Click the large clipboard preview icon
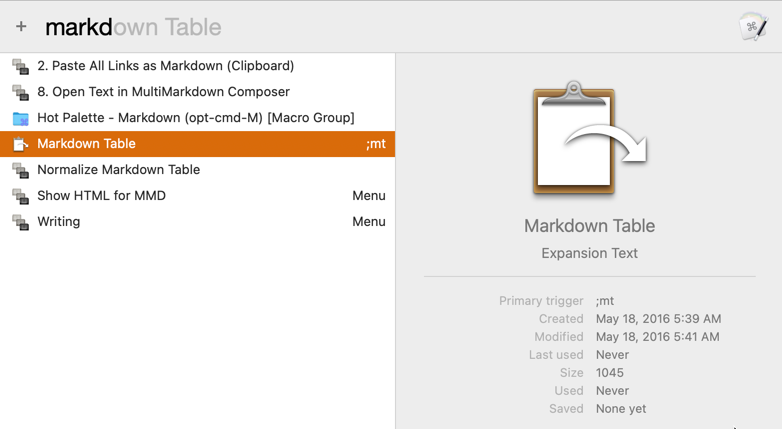This screenshot has width=782, height=429. click(589, 138)
